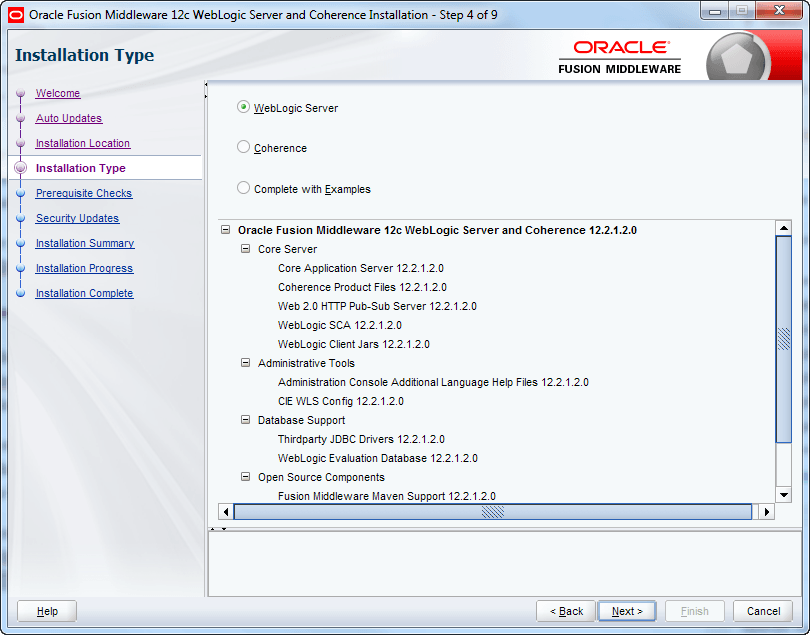Collapse the Administrative Tools node
Image resolution: width=810 pixels, height=635 pixels.
pos(246,363)
